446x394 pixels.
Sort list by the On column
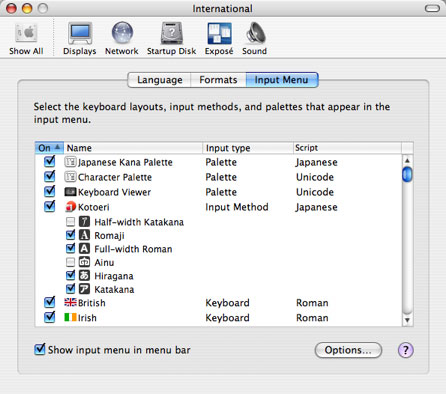pyautogui.click(x=49, y=148)
